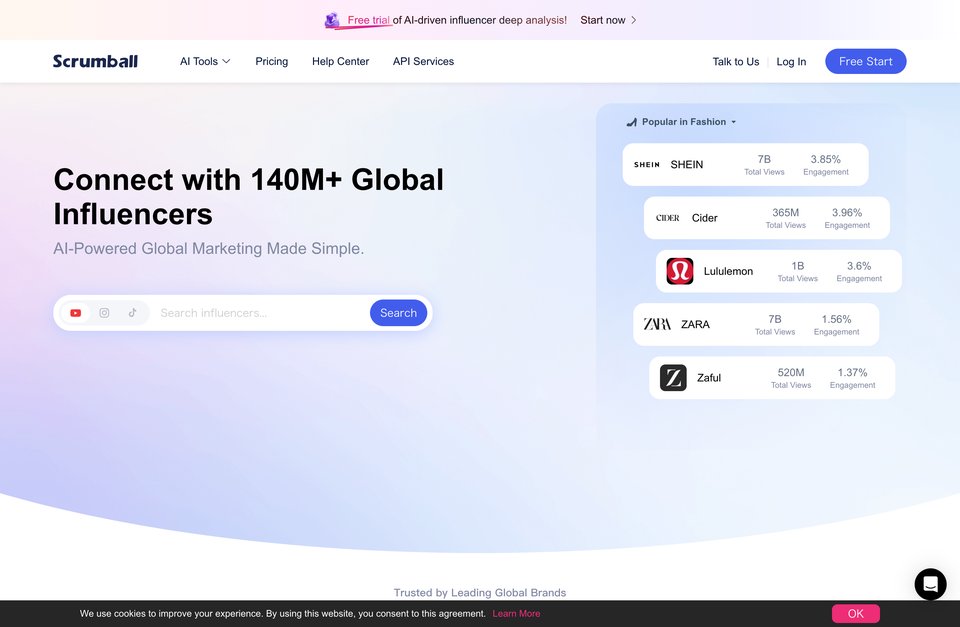Click the ZARA brand logo
The width and height of the screenshot is (960, 627).
[x=657, y=324]
